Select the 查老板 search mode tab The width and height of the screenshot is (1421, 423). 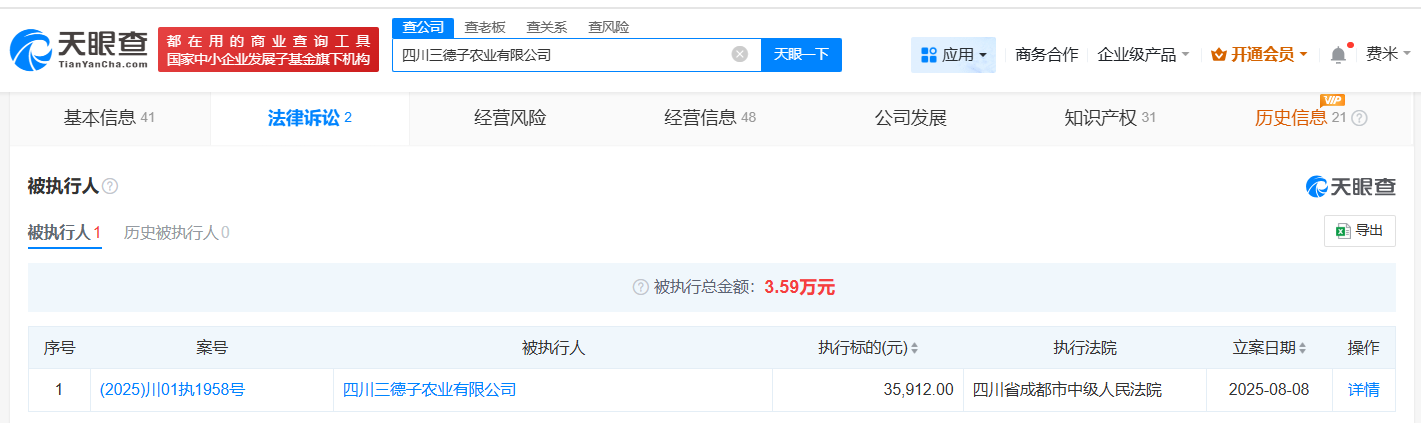pyautogui.click(x=485, y=27)
